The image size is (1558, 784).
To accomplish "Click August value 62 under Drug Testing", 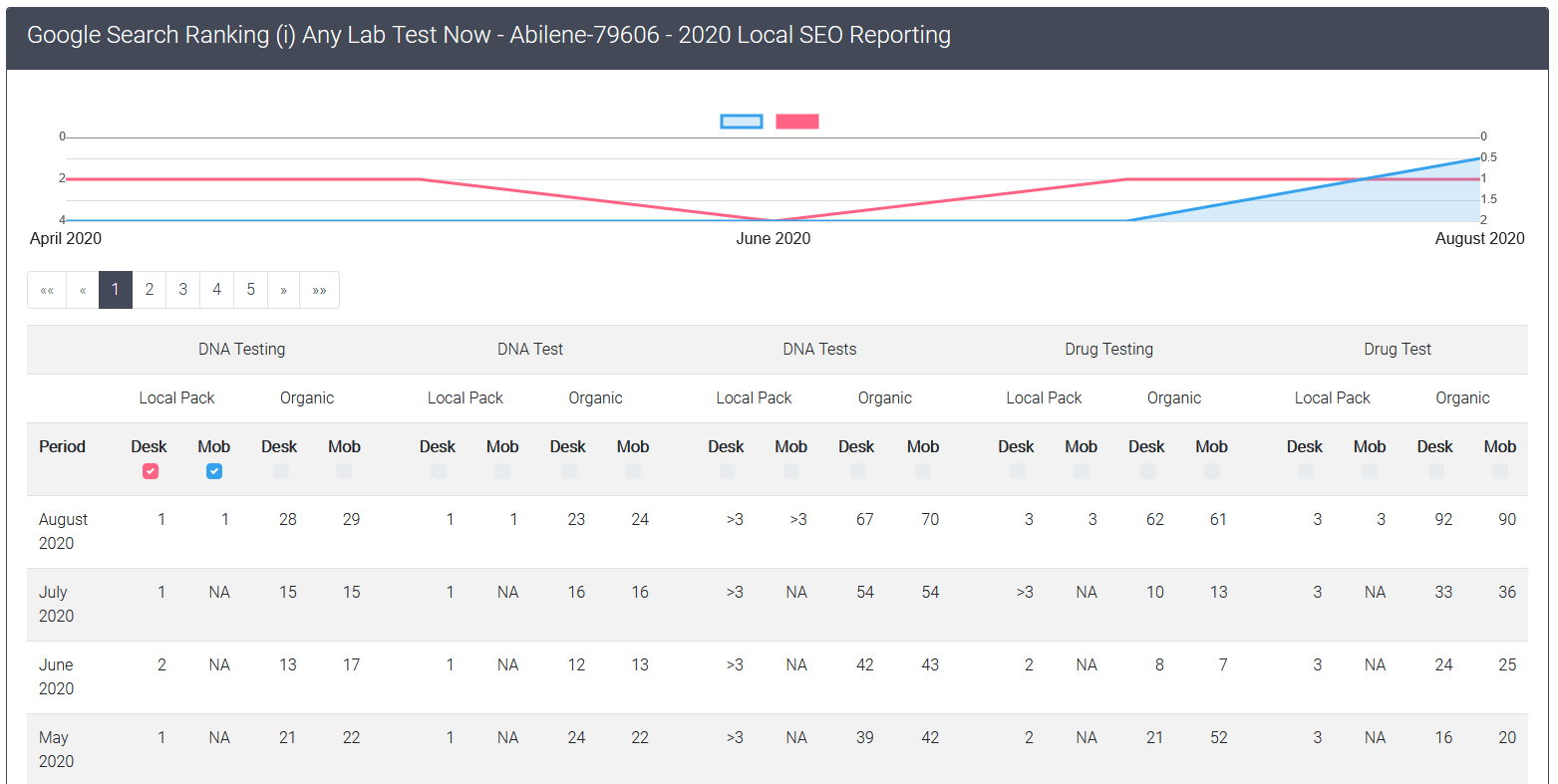I will coord(1155,519).
